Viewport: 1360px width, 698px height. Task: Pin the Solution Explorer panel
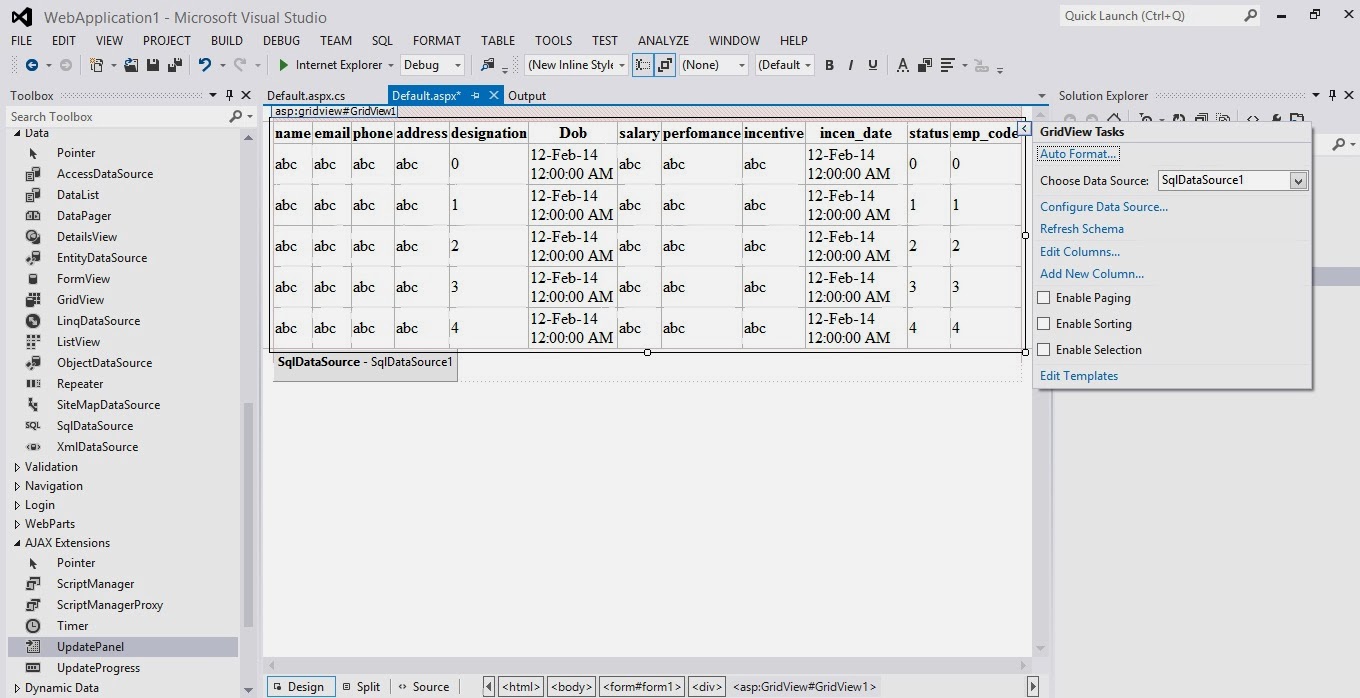(x=1333, y=95)
